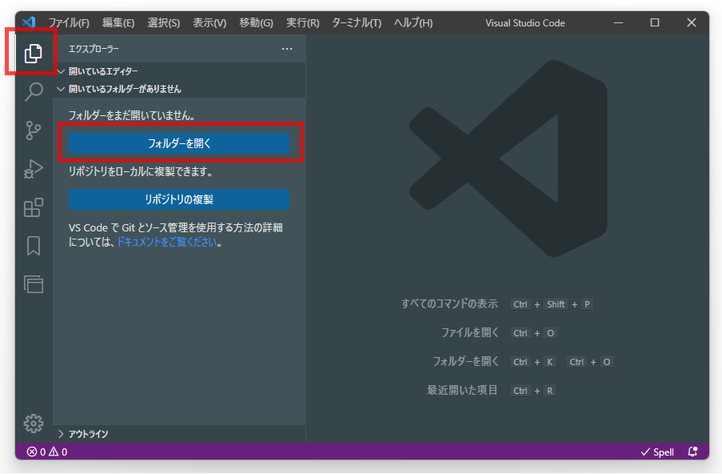Open the Bookmarks view icon
The height and width of the screenshot is (474, 722).
[33, 246]
